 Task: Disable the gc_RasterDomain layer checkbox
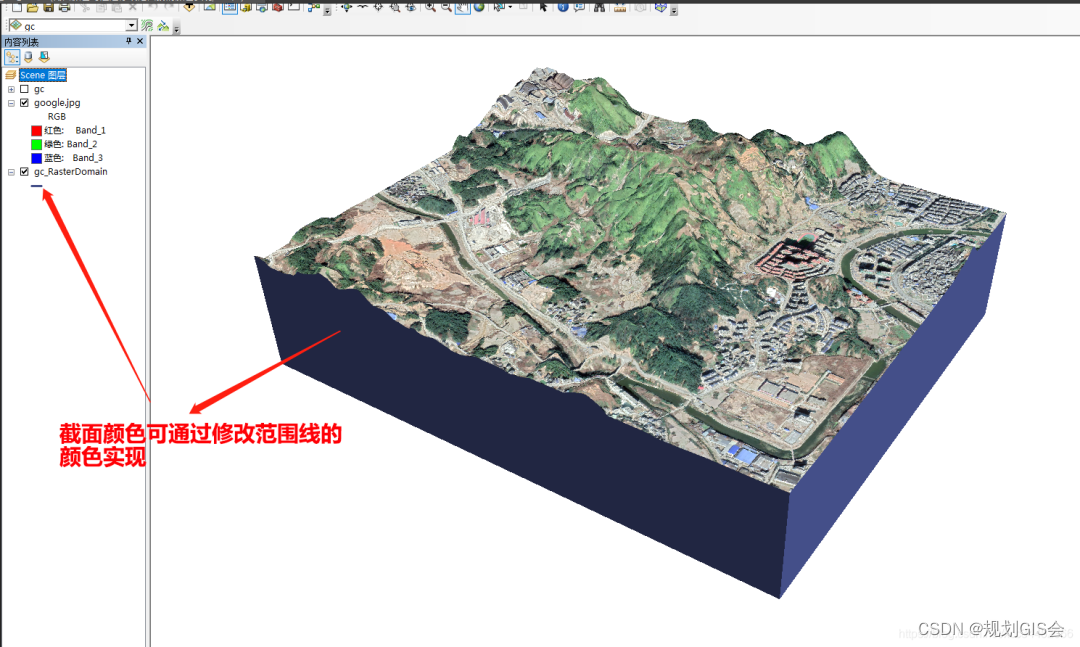(25, 171)
